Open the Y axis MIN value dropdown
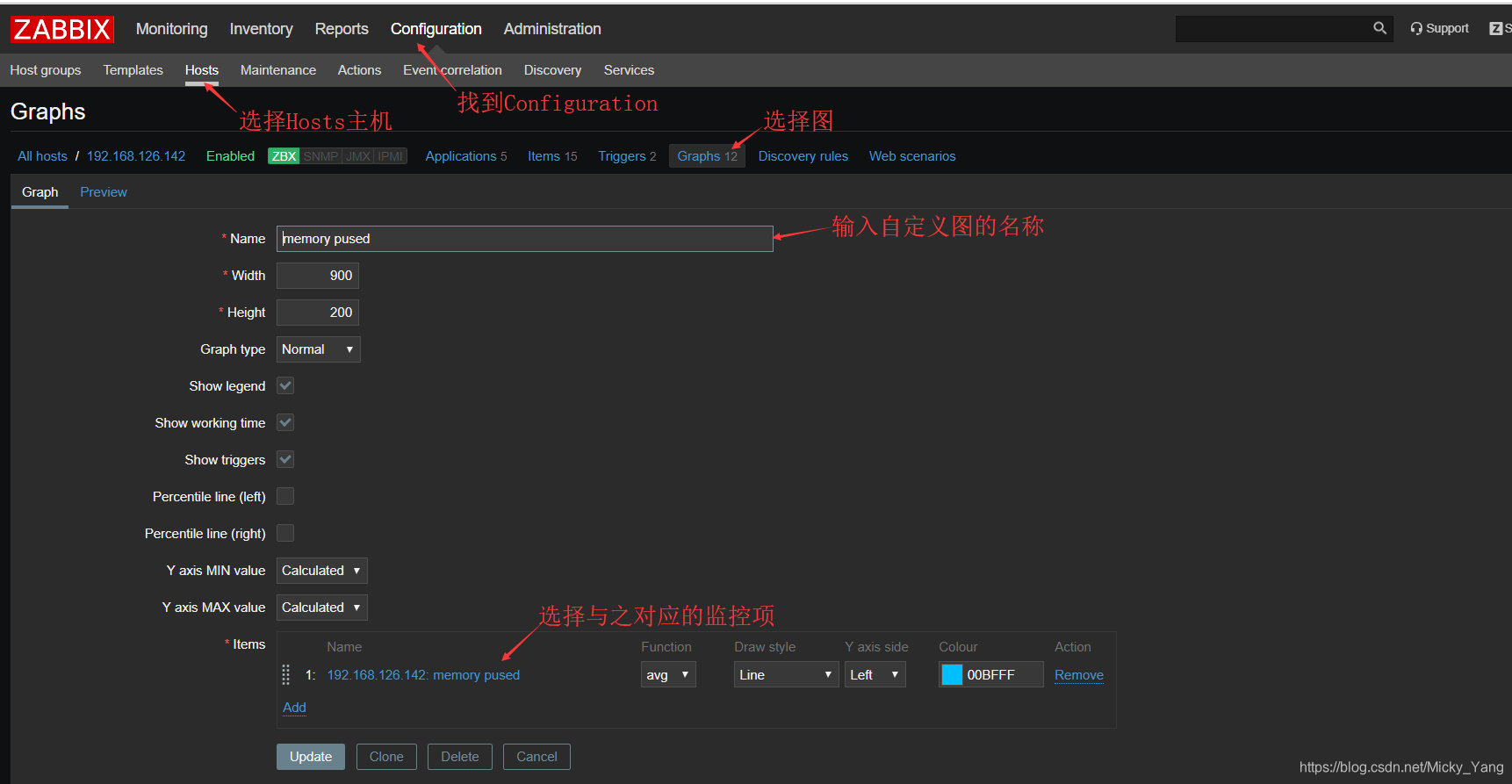The height and width of the screenshot is (784, 1512). click(322, 571)
